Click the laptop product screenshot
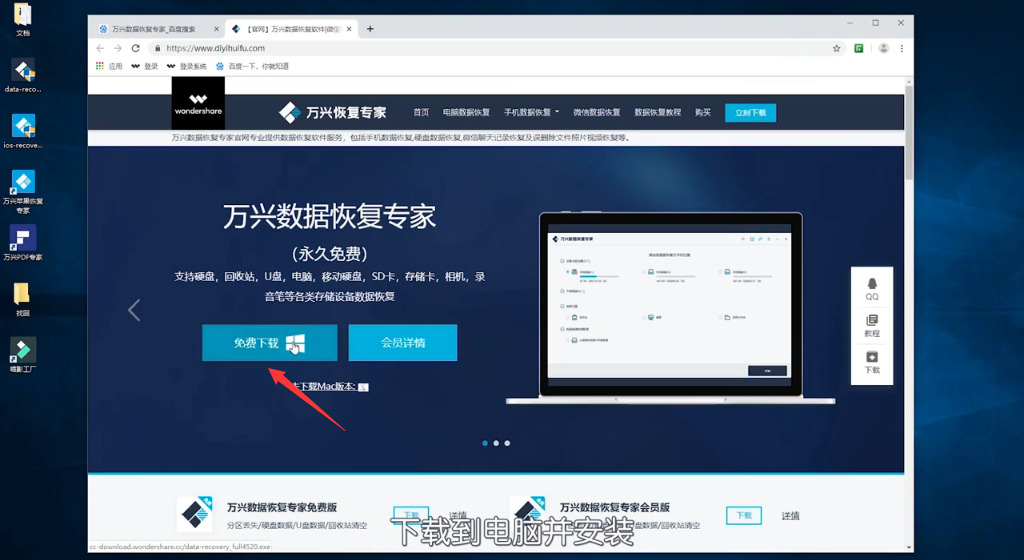1024x560 pixels. (671, 308)
